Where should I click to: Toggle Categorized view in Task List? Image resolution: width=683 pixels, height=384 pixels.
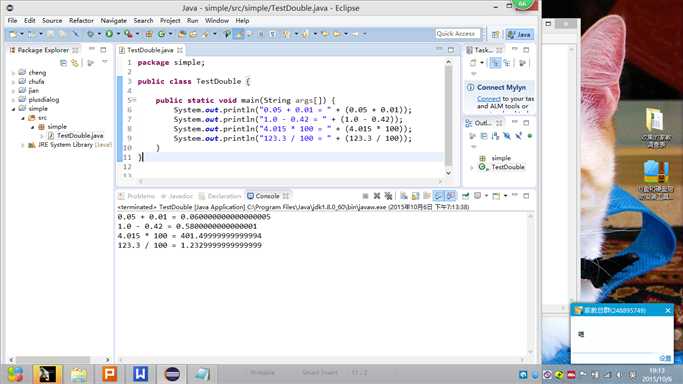pos(496,63)
